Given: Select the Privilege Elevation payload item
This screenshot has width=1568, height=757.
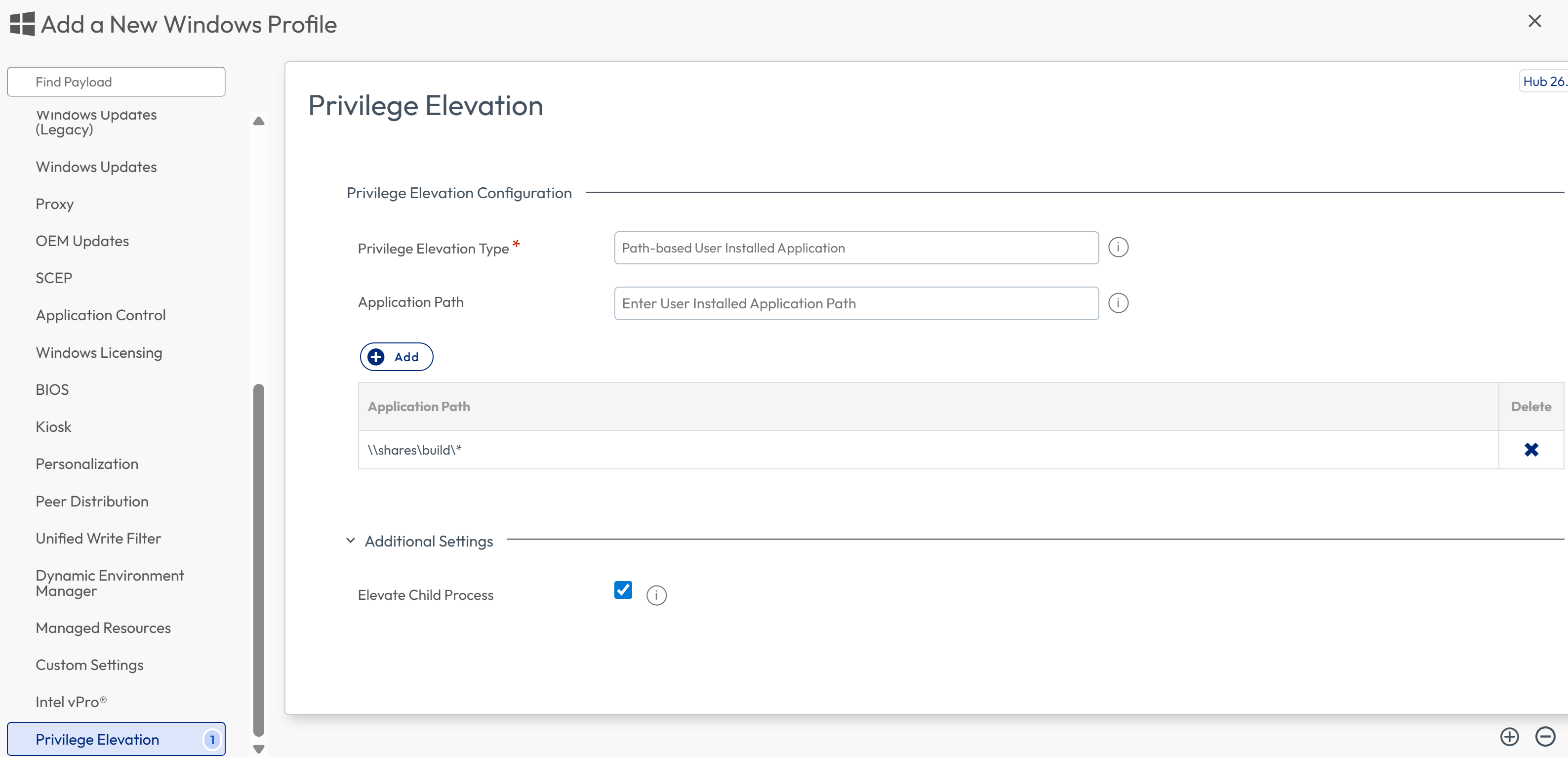Looking at the screenshot, I should (x=116, y=739).
